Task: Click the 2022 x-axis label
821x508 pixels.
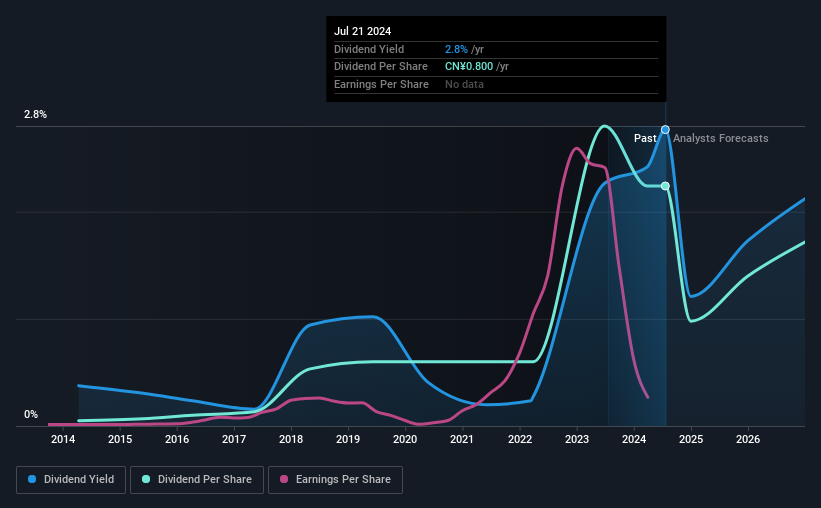Action: [x=520, y=439]
